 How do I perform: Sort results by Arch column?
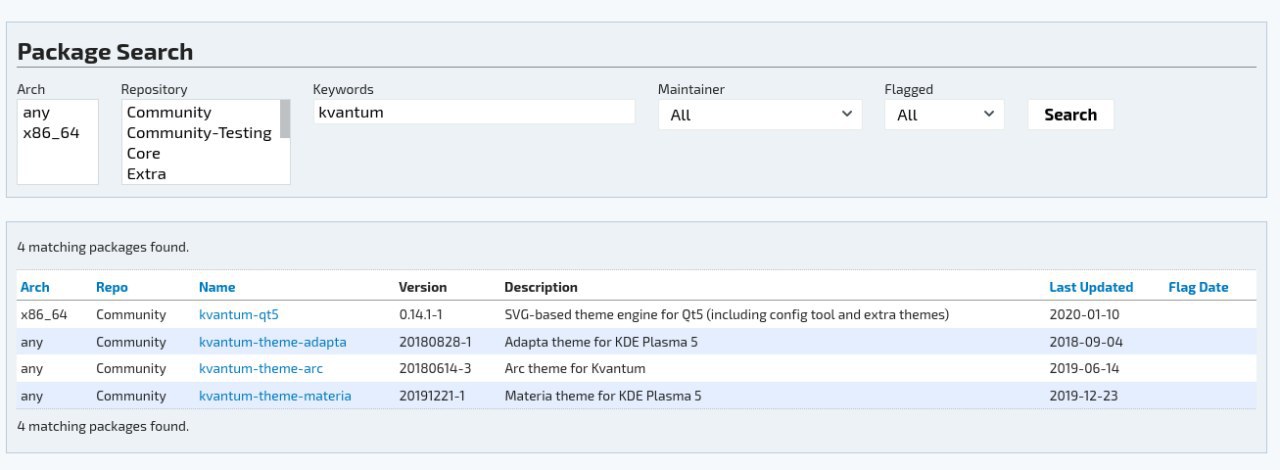point(35,287)
